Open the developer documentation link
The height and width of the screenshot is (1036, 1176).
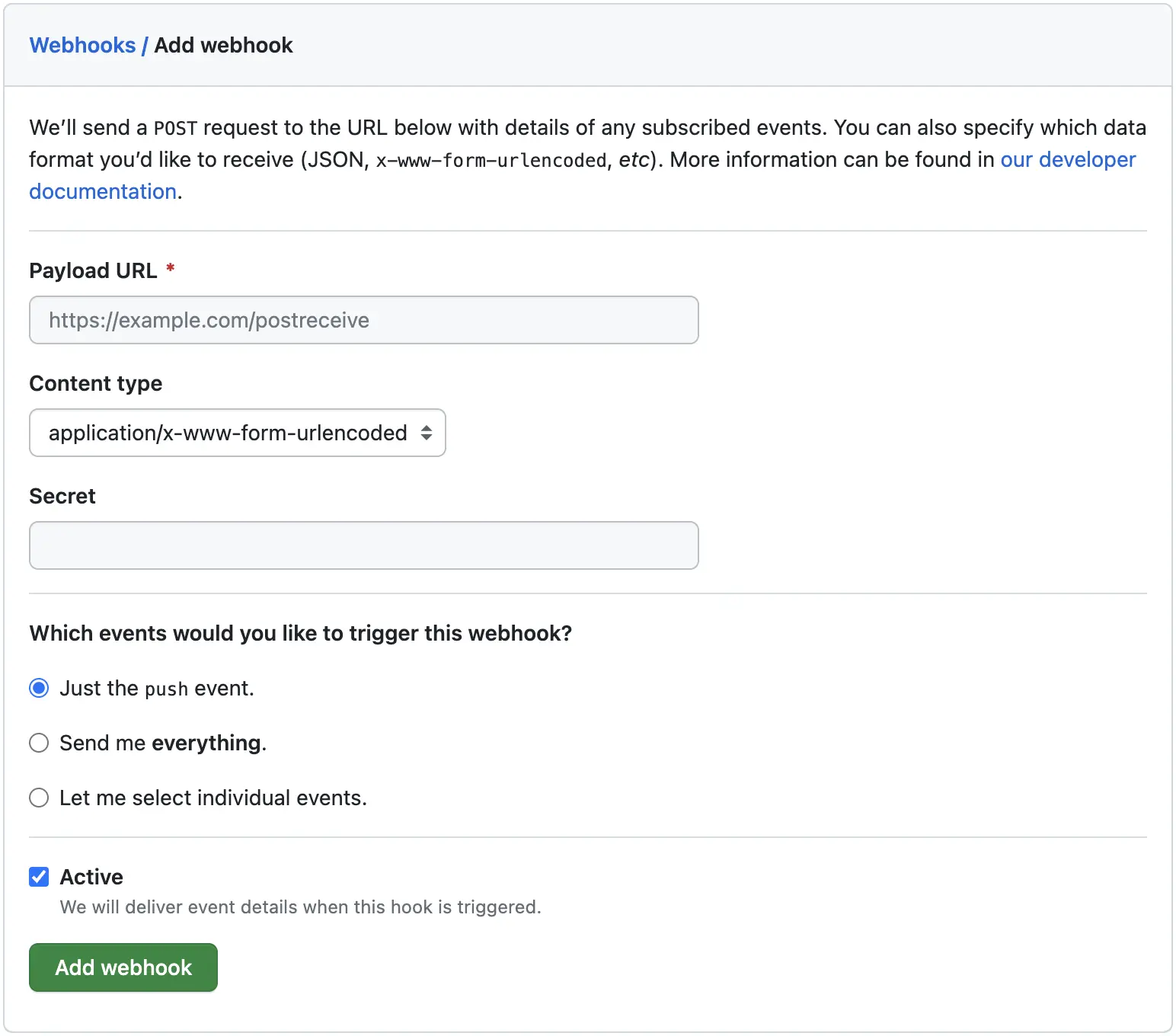pyautogui.click(x=1067, y=160)
